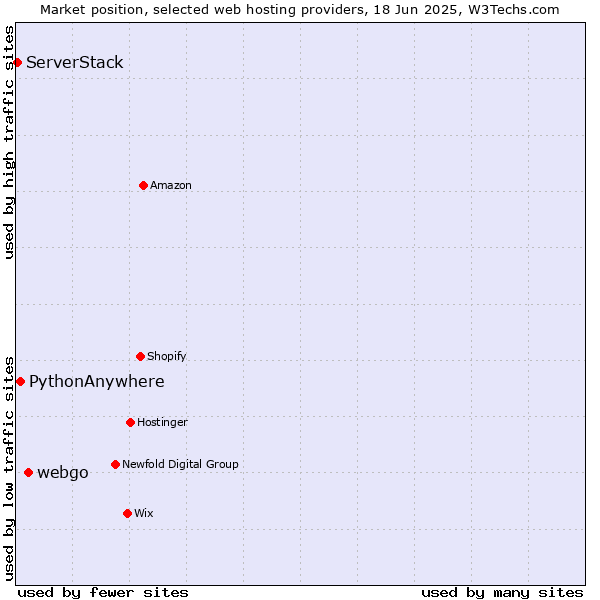The image size is (600, 600).
Task: Click the Hostinger red data point
Action: point(130,422)
